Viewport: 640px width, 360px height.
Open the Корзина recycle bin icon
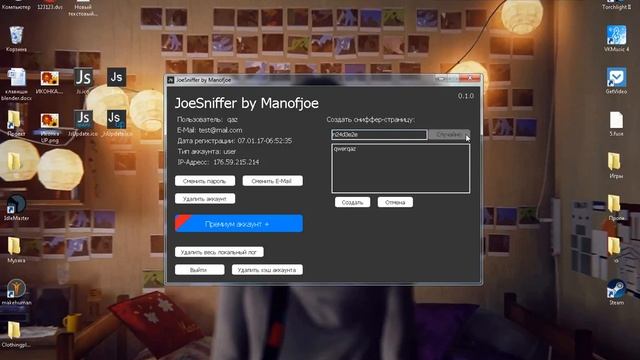click(x=16, y=39)
